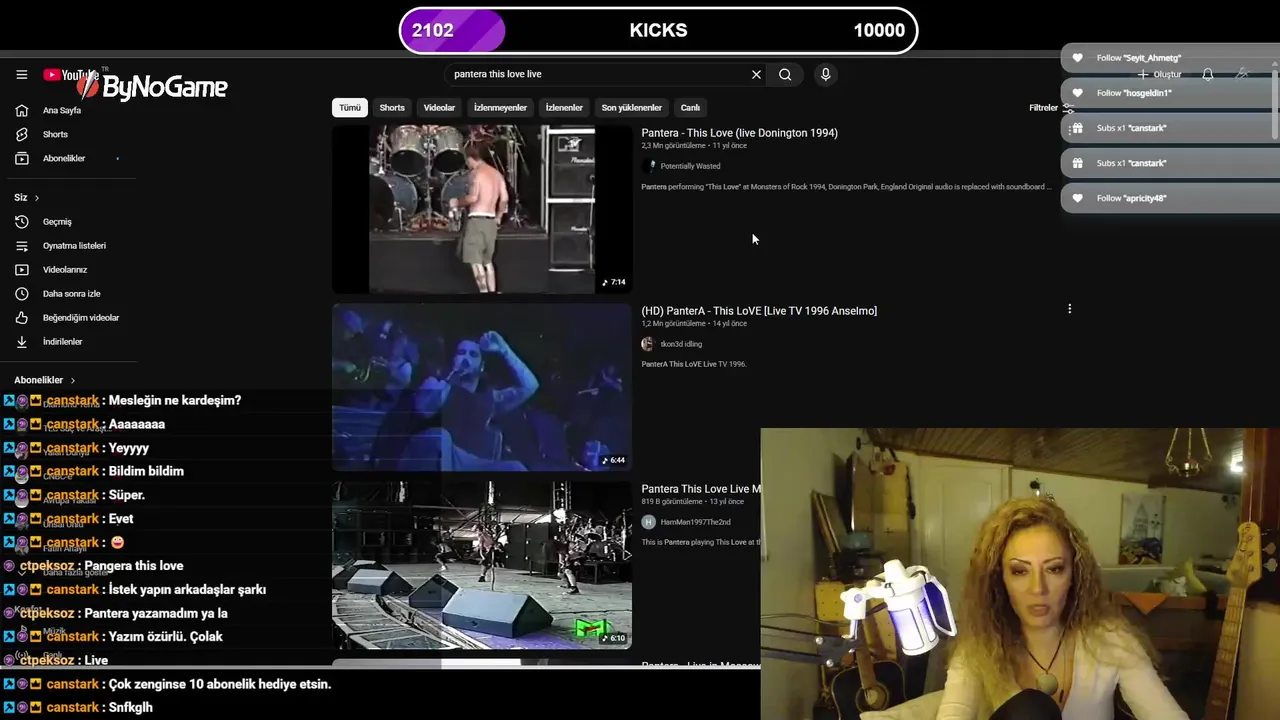The height and width of the screenshot is (720, 1280).
Task: Clear the search box with X
Action: (756, 74)
